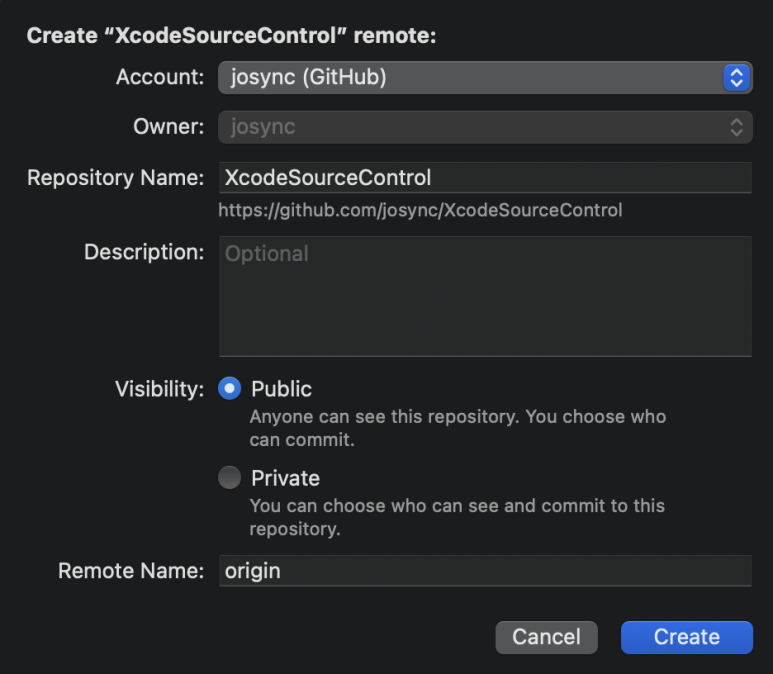Click the blue up-down arrows on the Account popup
Screen dimensions: 773x674
(x=737, y=77)
